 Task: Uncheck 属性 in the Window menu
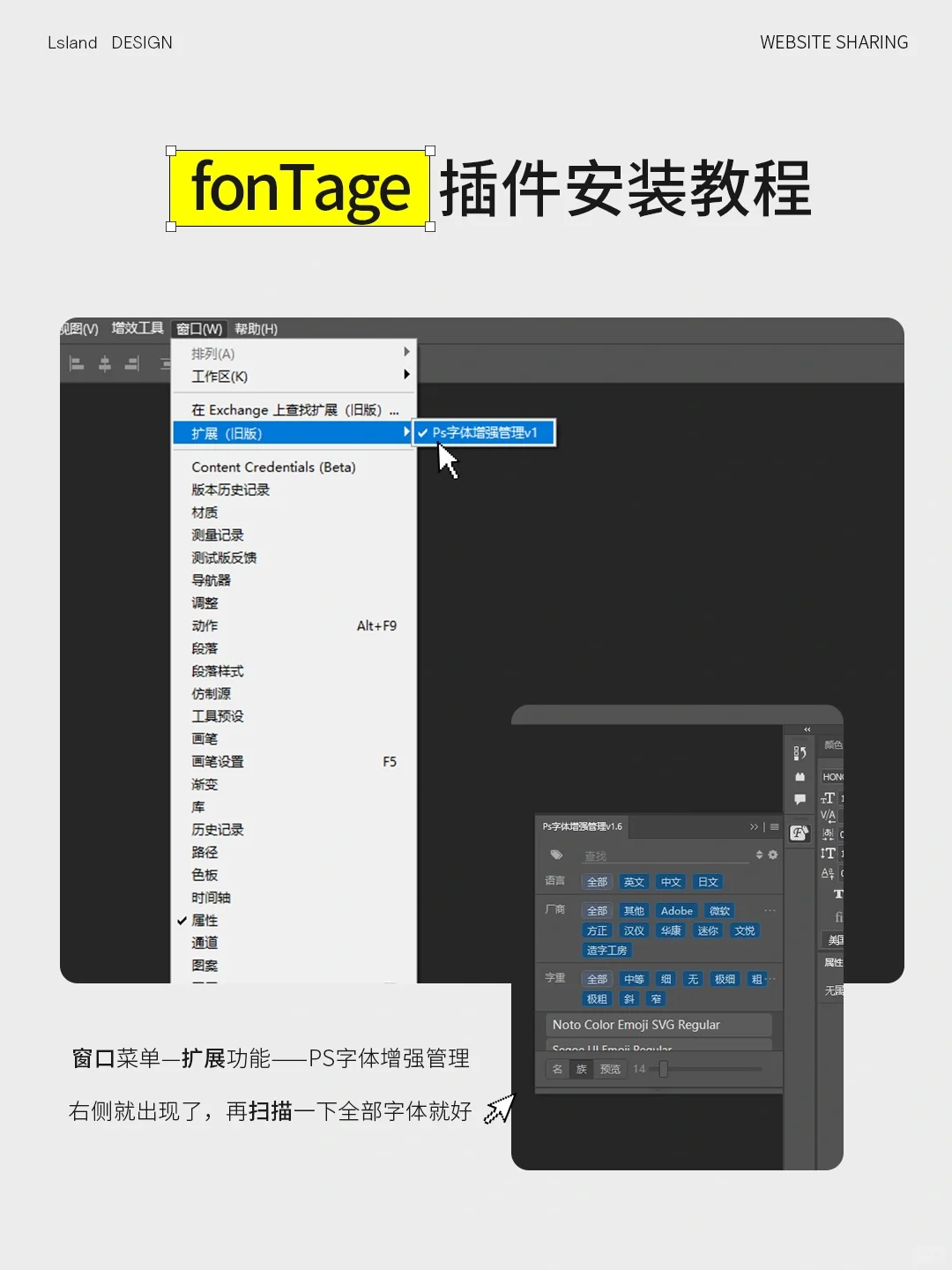(205, 920)
